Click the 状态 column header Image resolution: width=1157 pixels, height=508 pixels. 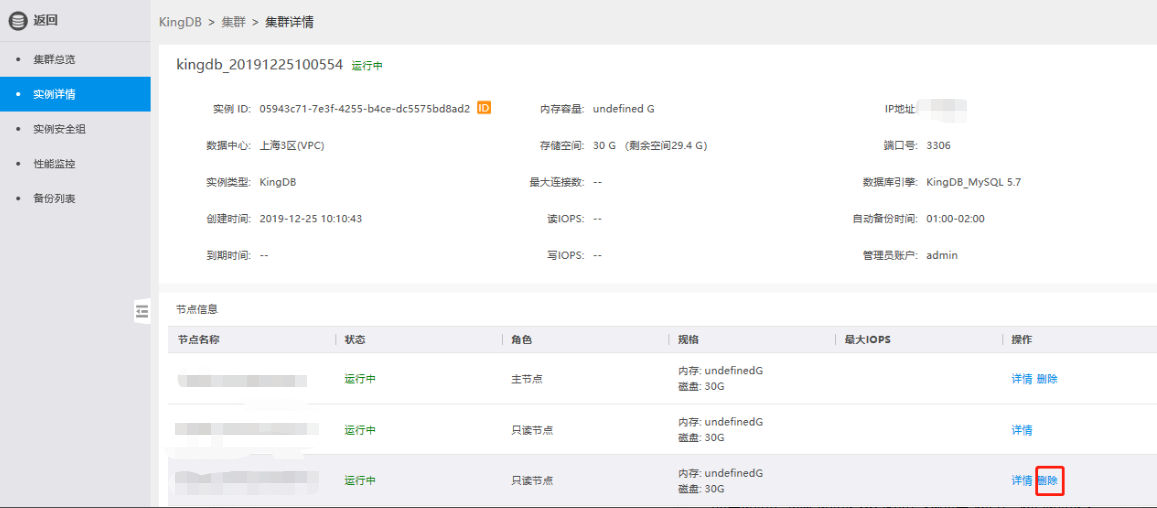coord(355,340)
